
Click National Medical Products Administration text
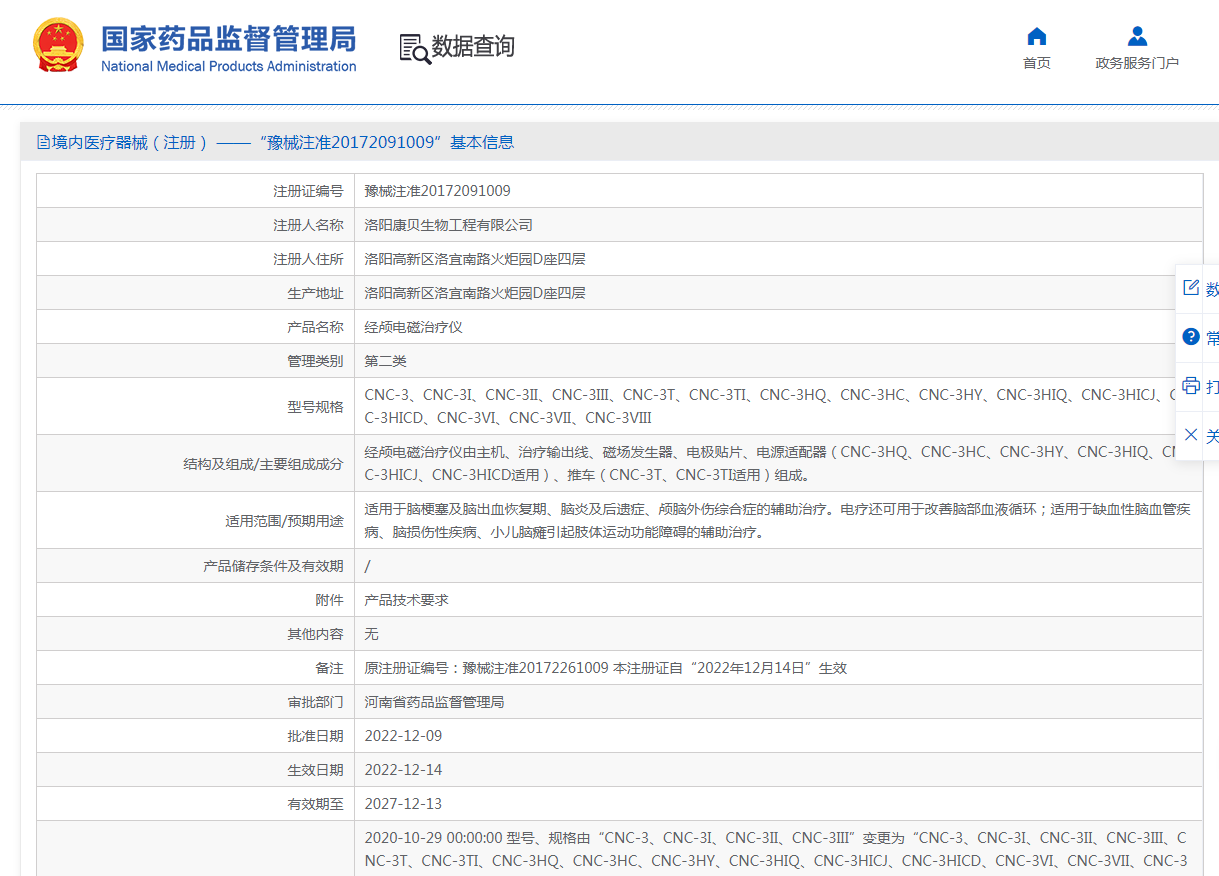coord(228,66)
